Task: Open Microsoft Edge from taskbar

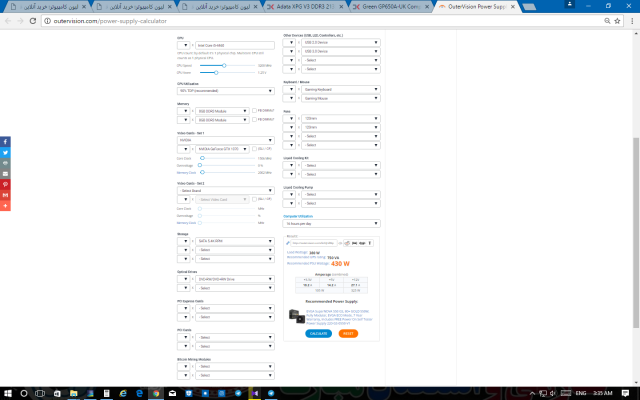Action: [x=140, y=393]
